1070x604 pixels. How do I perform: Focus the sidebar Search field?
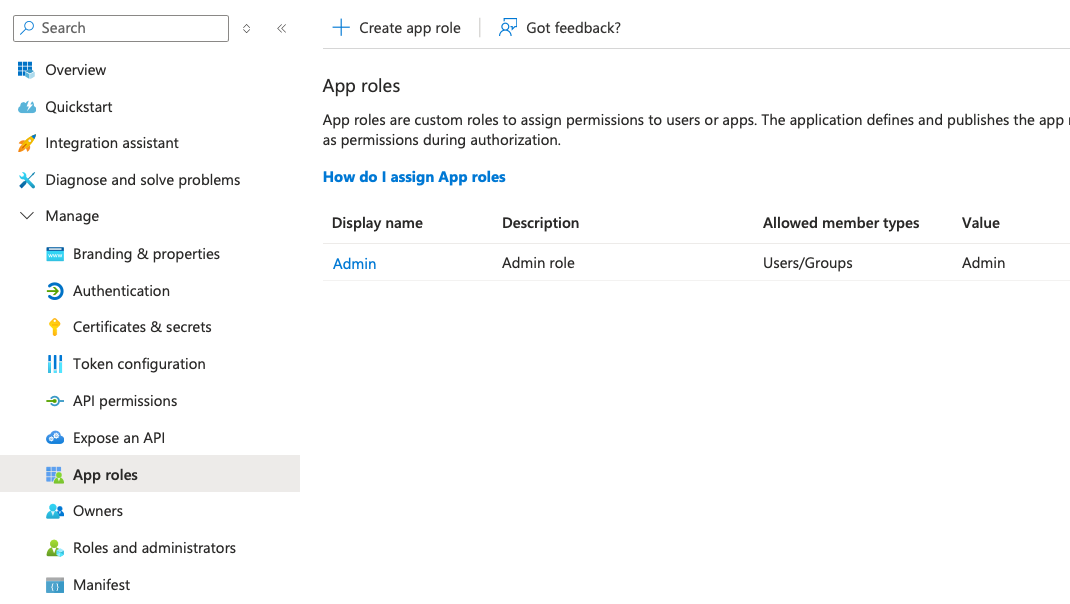point(121,28)
